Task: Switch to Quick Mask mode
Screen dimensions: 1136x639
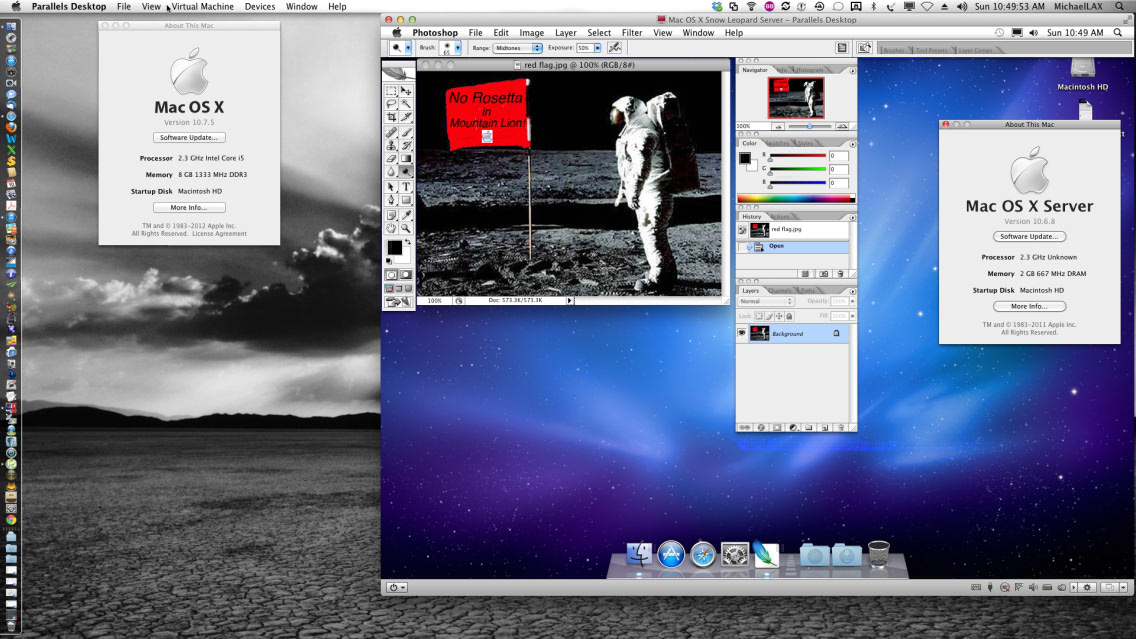Action: click(406, 274)
